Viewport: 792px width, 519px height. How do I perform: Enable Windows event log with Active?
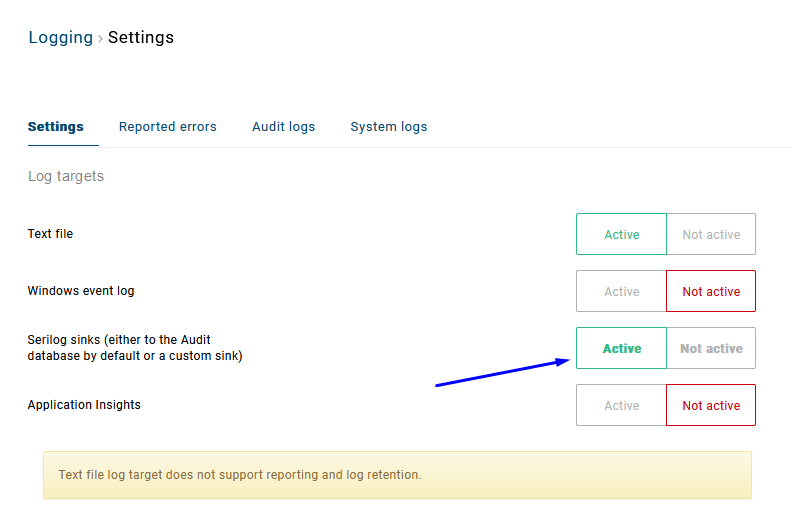pos(621,291)
